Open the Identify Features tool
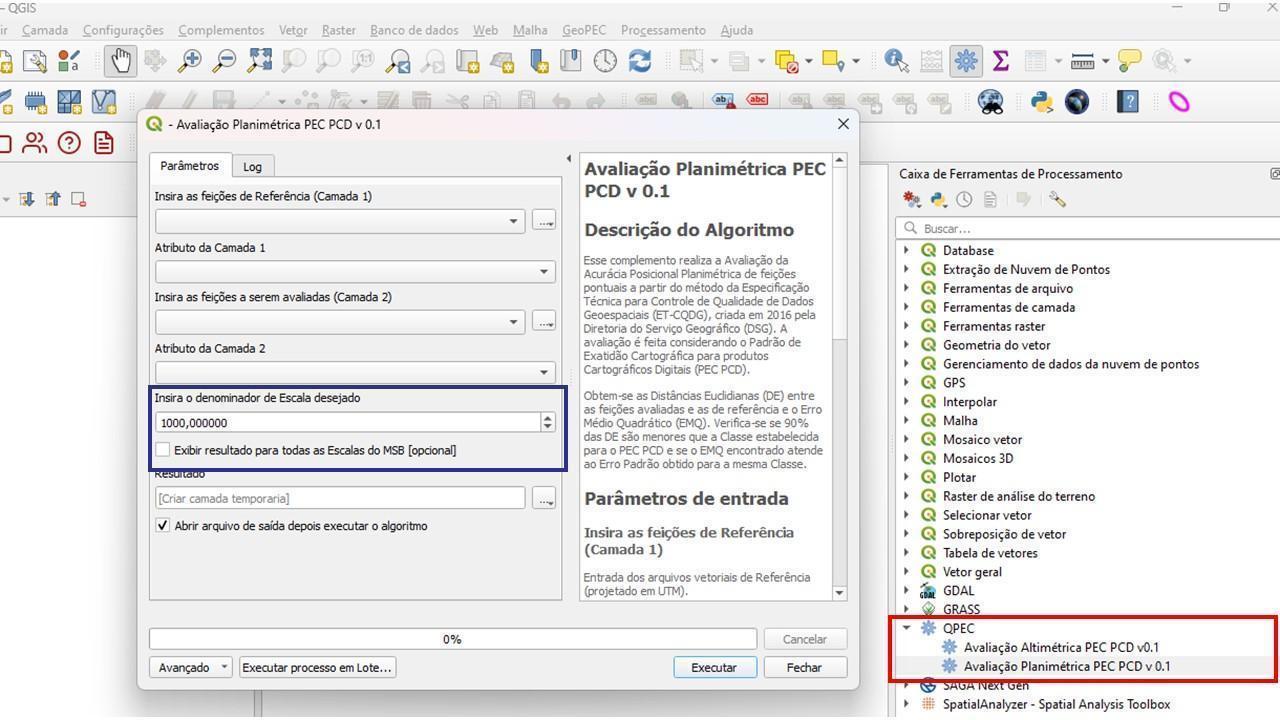Image resolution: width=1280 pixels, height=720 pixels. pos(896,61)
